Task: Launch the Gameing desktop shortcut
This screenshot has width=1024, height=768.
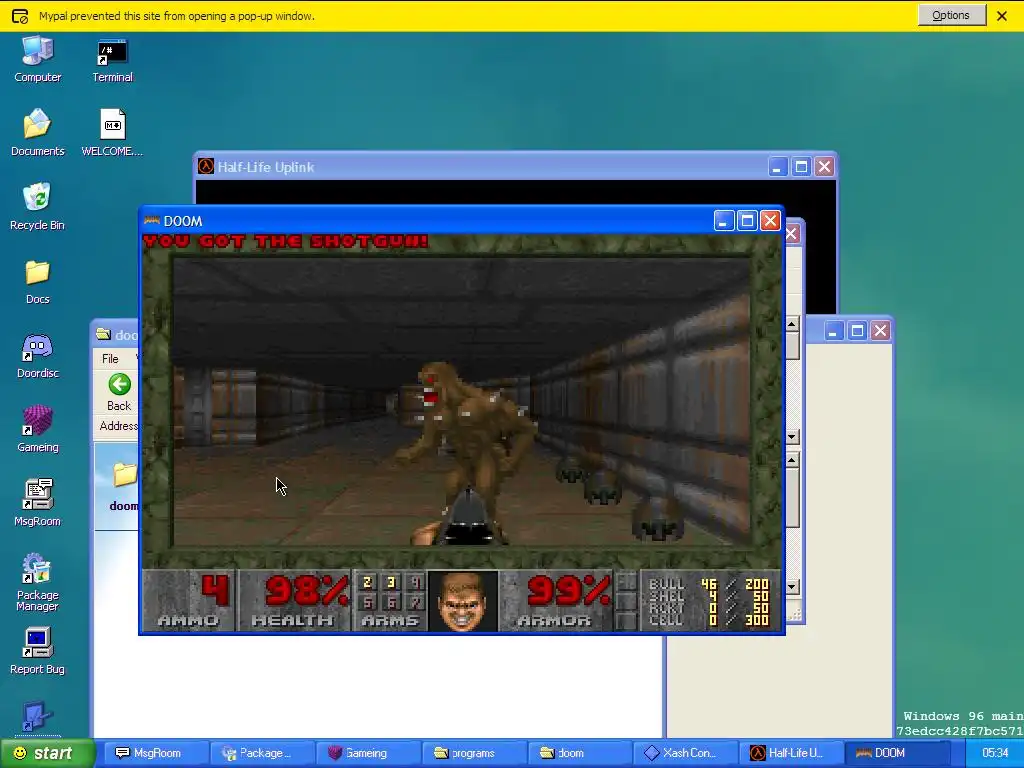Action: pyautogui.click(x=37, y=429)
